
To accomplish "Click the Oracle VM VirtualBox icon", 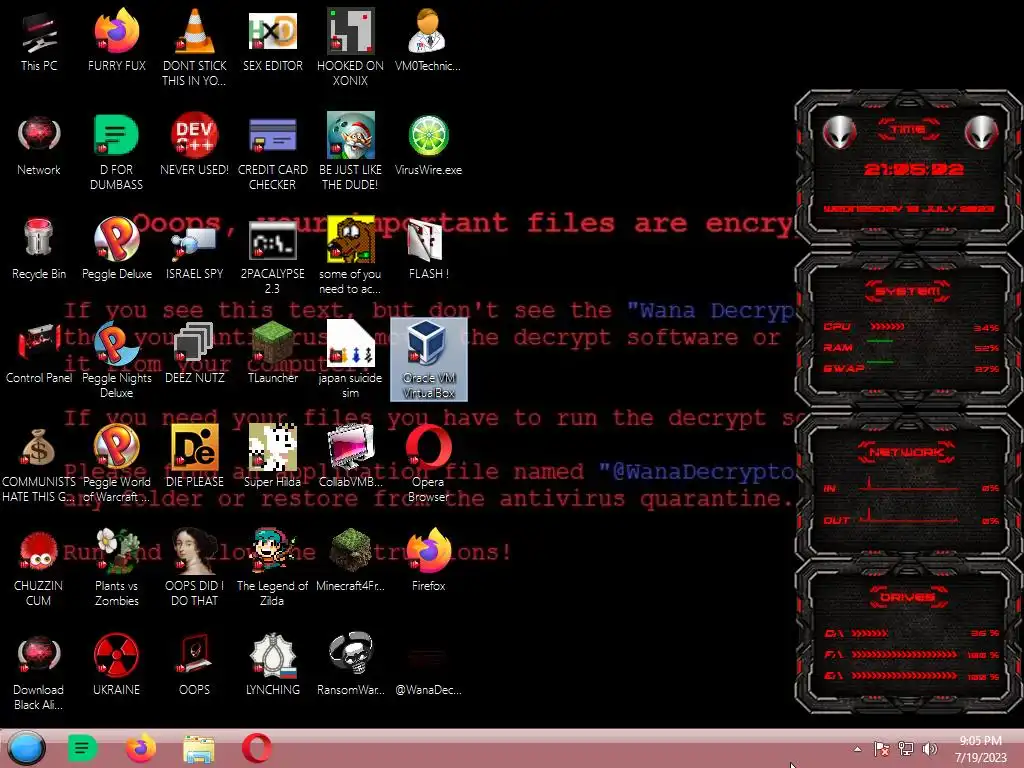I will click(428, 359).
